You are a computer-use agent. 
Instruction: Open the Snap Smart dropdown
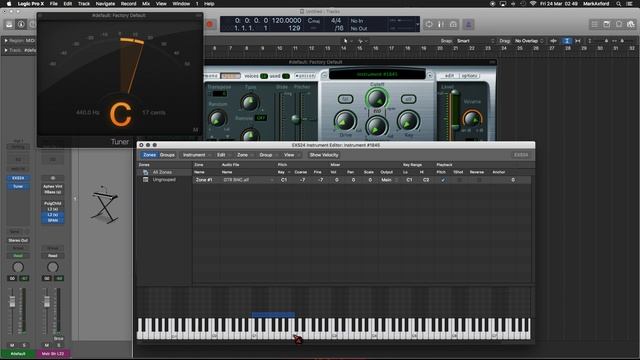point(475,41)
